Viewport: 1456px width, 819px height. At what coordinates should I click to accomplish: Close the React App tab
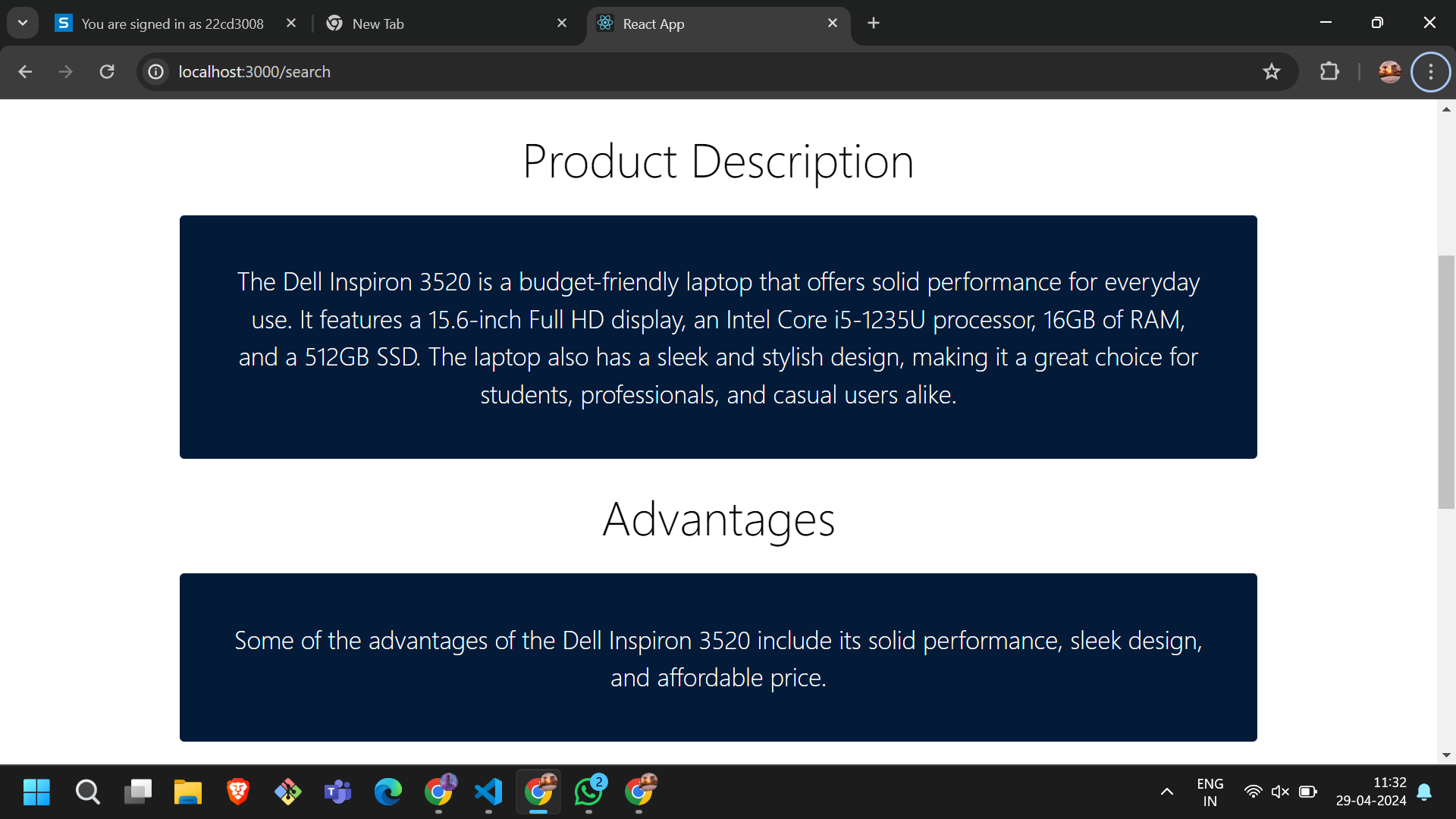(x=833, y=23)
